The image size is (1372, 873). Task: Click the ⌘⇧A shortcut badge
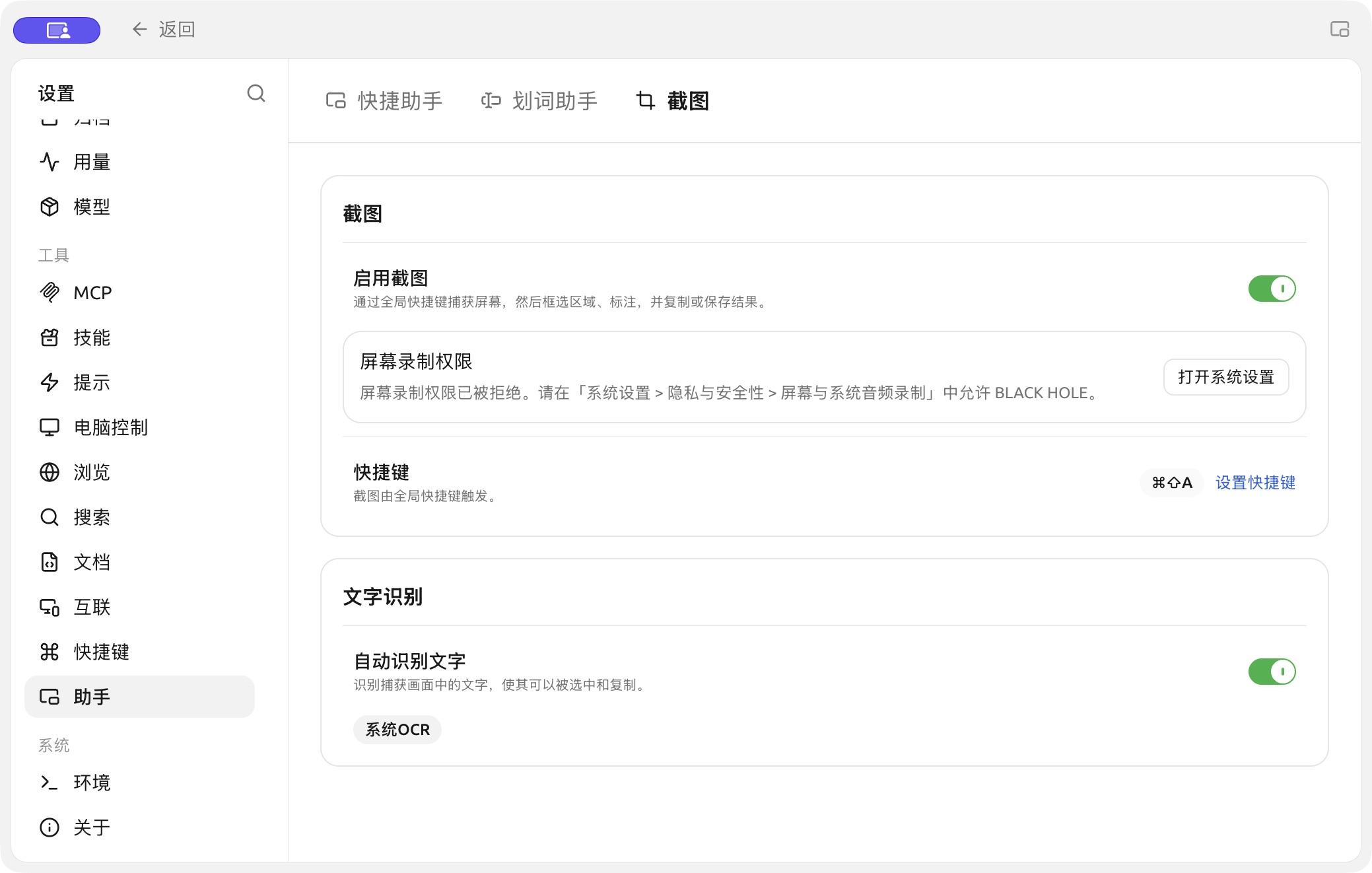1172,483
